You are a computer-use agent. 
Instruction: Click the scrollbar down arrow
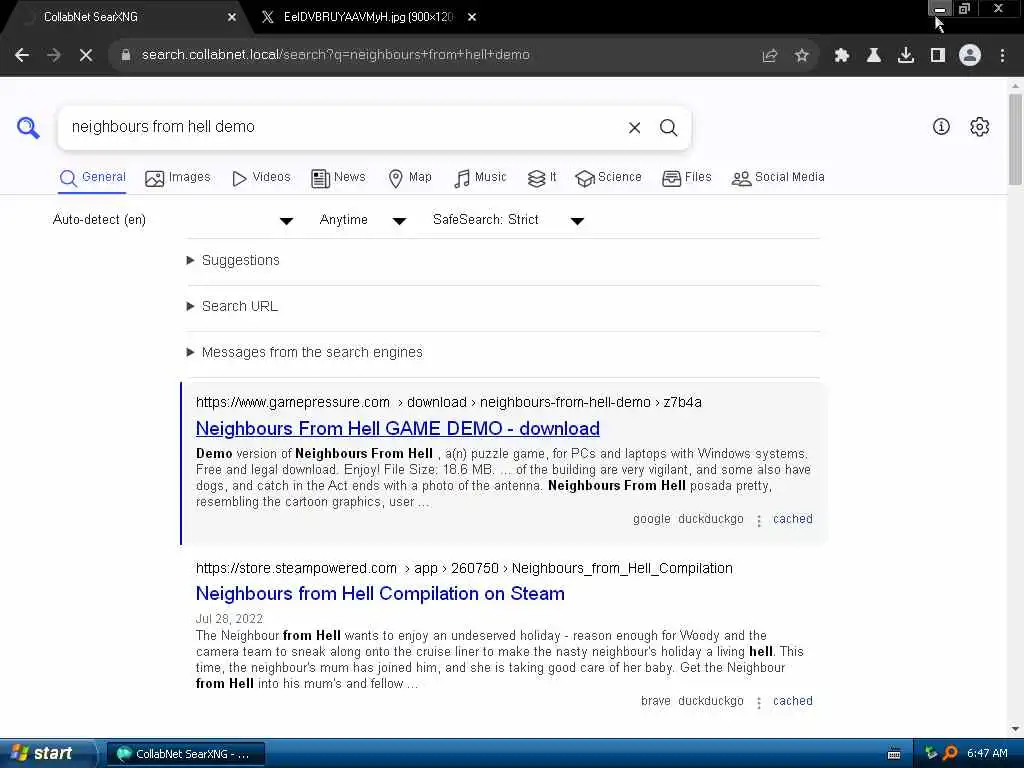pyautogui.click(x=1015, y=729)
